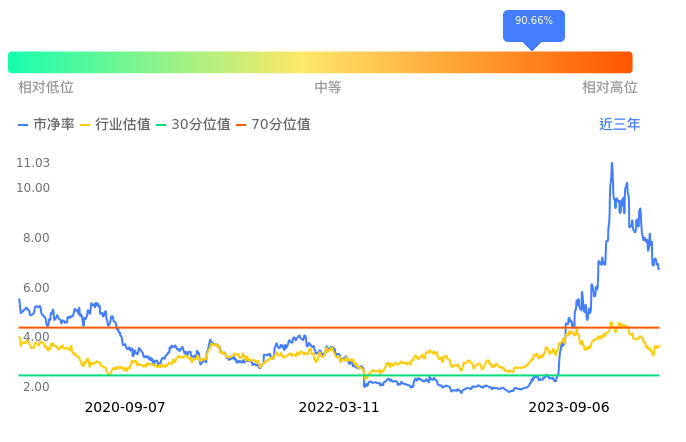Image resolution: width=686 pixels, height=442 pixels.
Task: Click the 2020-09-07 date axis label
Action: point(125,408)
